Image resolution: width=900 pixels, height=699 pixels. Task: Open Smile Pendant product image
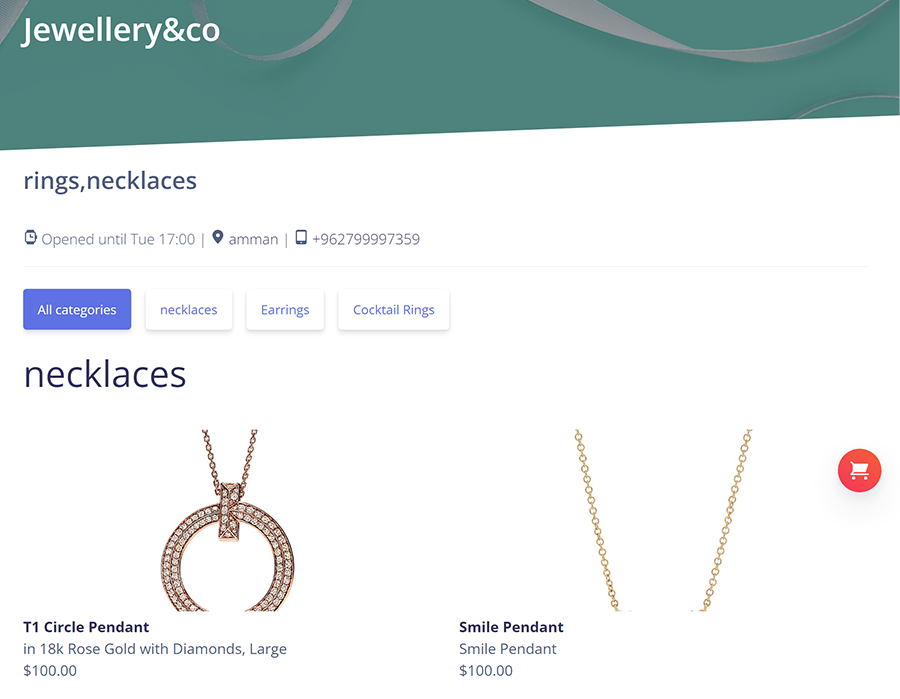(663, 520)
